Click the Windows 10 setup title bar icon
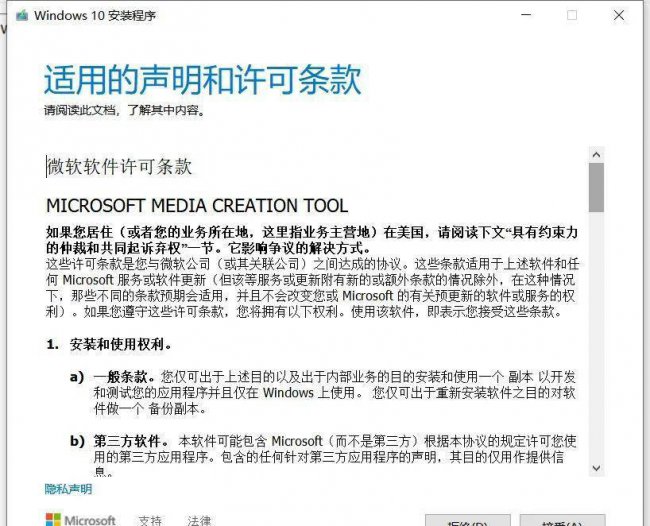 (22, 16)
